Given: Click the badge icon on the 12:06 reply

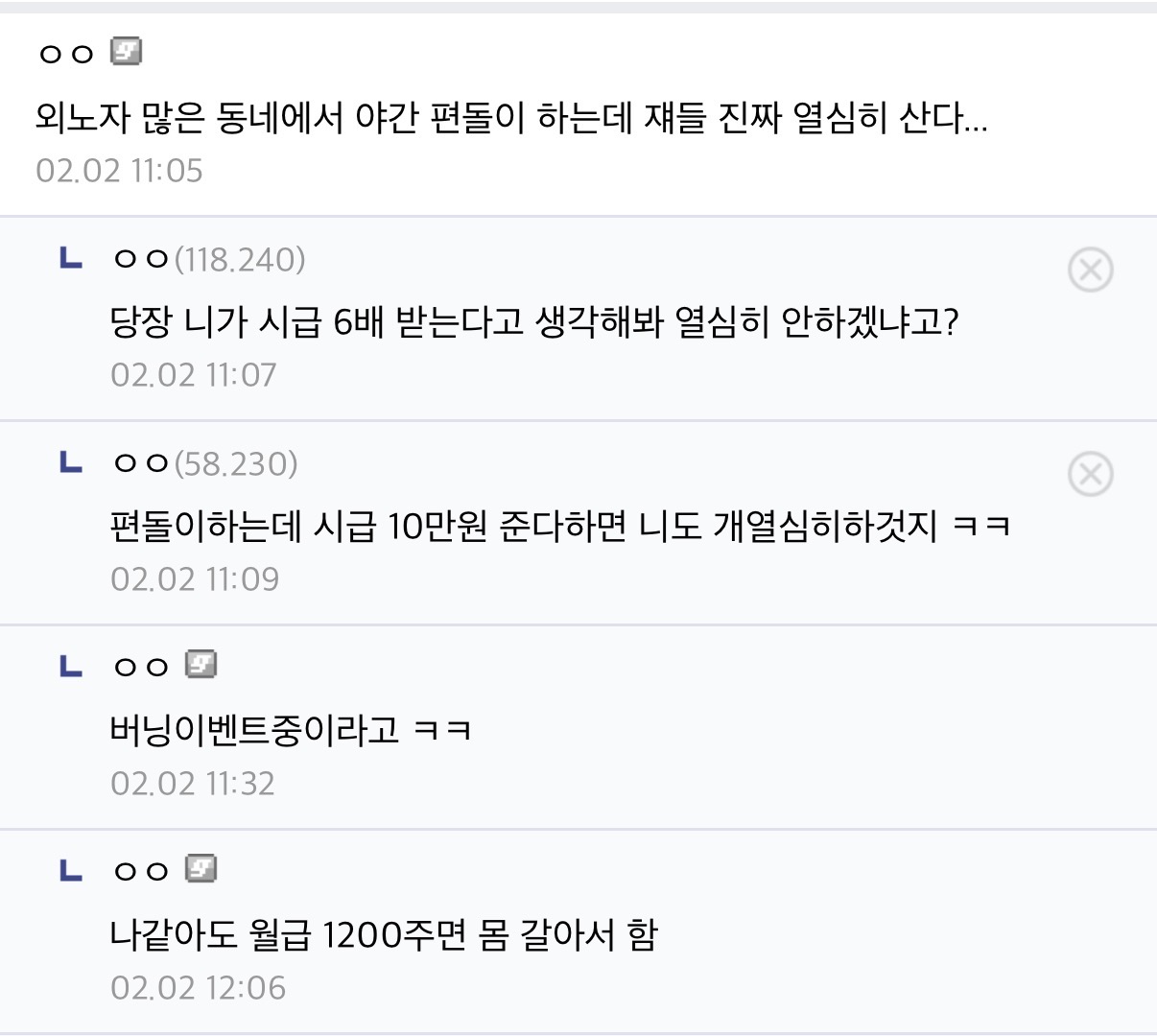Looking at the screenshot, I should pos(201,868).
